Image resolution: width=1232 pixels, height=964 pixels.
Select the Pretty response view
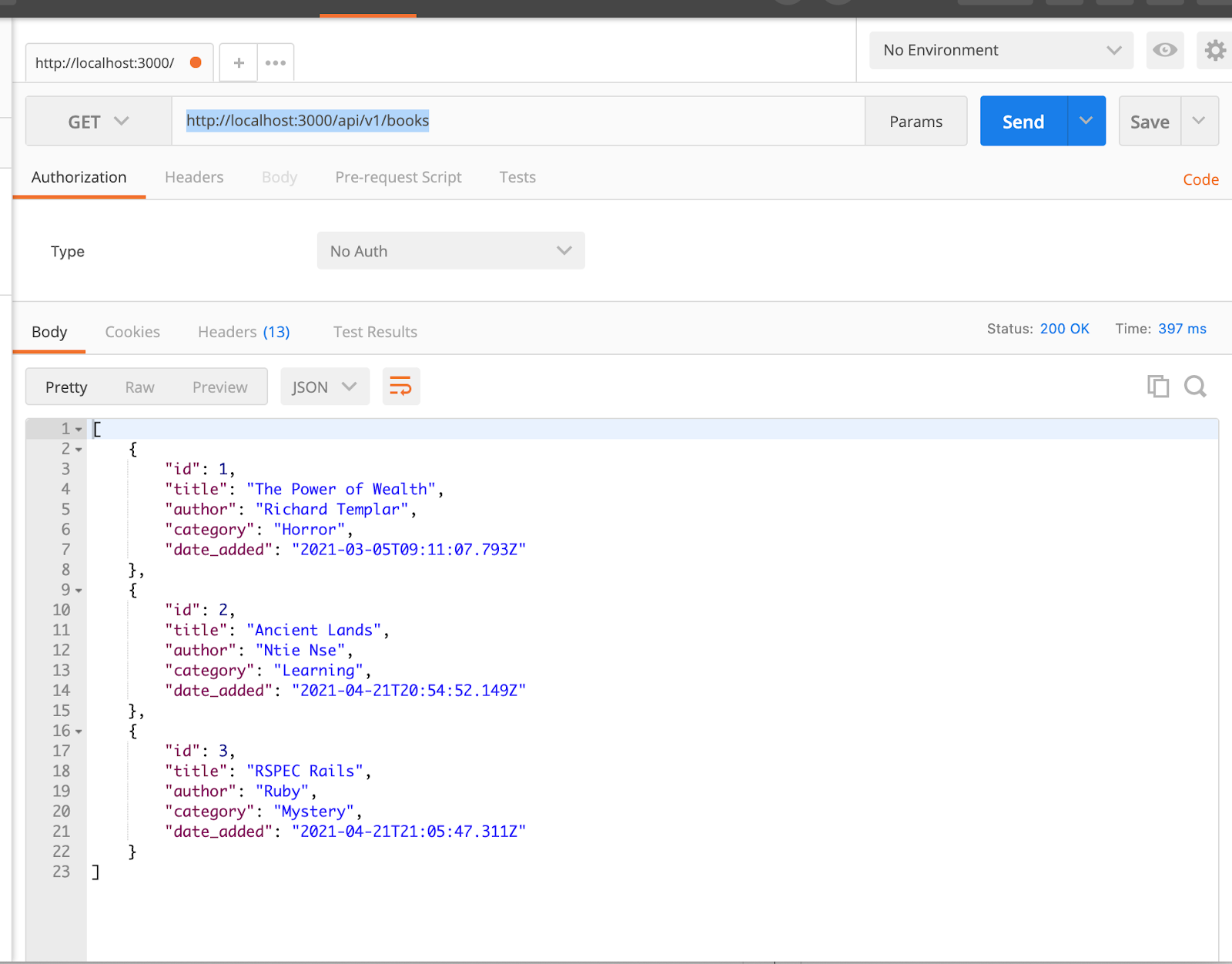click(66, 387)
